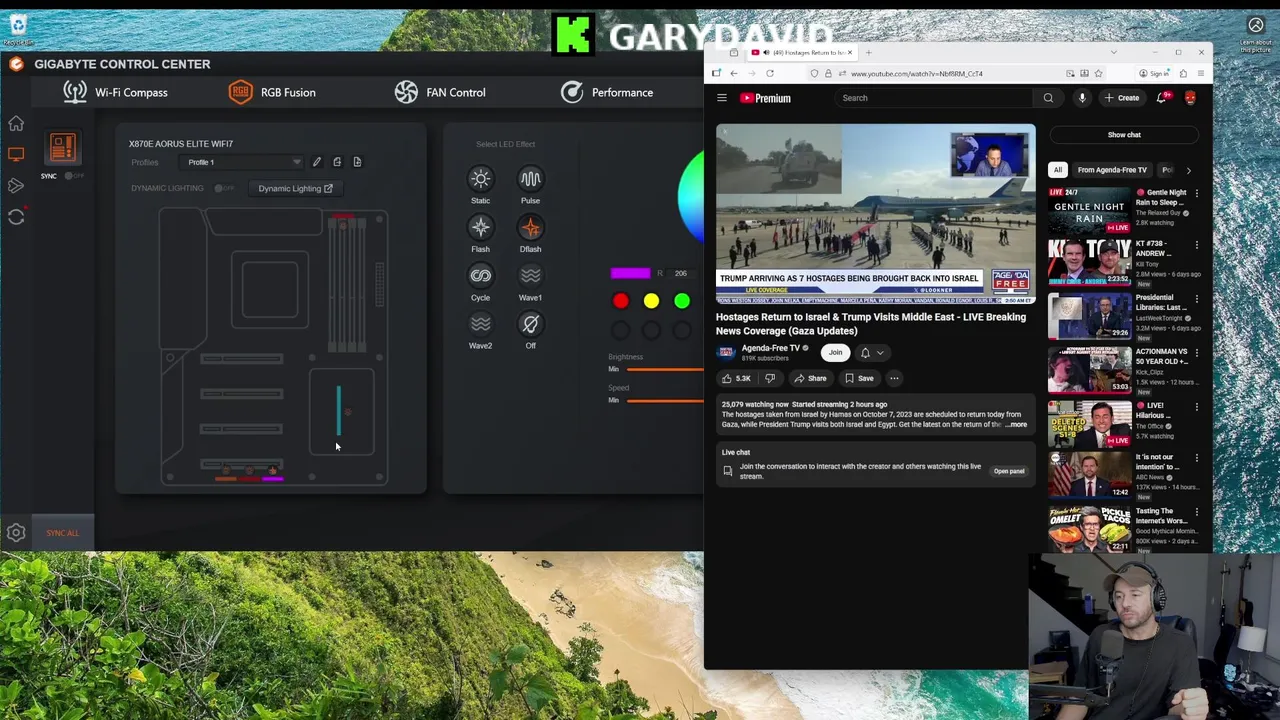The image size is (1280, 720).
Task: Pick the green color preset
Action: [681, 301]
